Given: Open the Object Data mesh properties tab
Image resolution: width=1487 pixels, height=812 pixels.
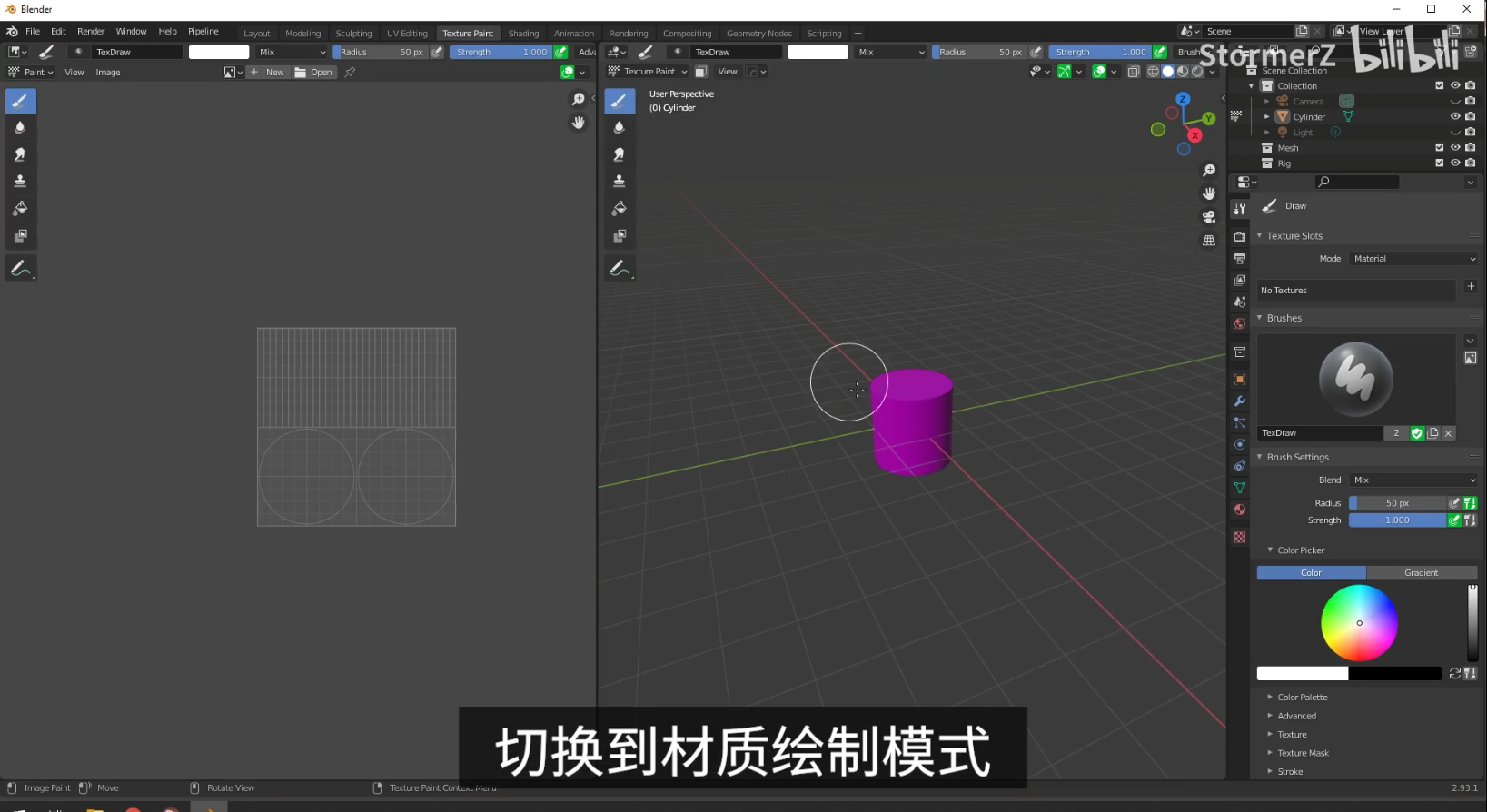Looking at the screenshot, I should tap(1240, 488).
